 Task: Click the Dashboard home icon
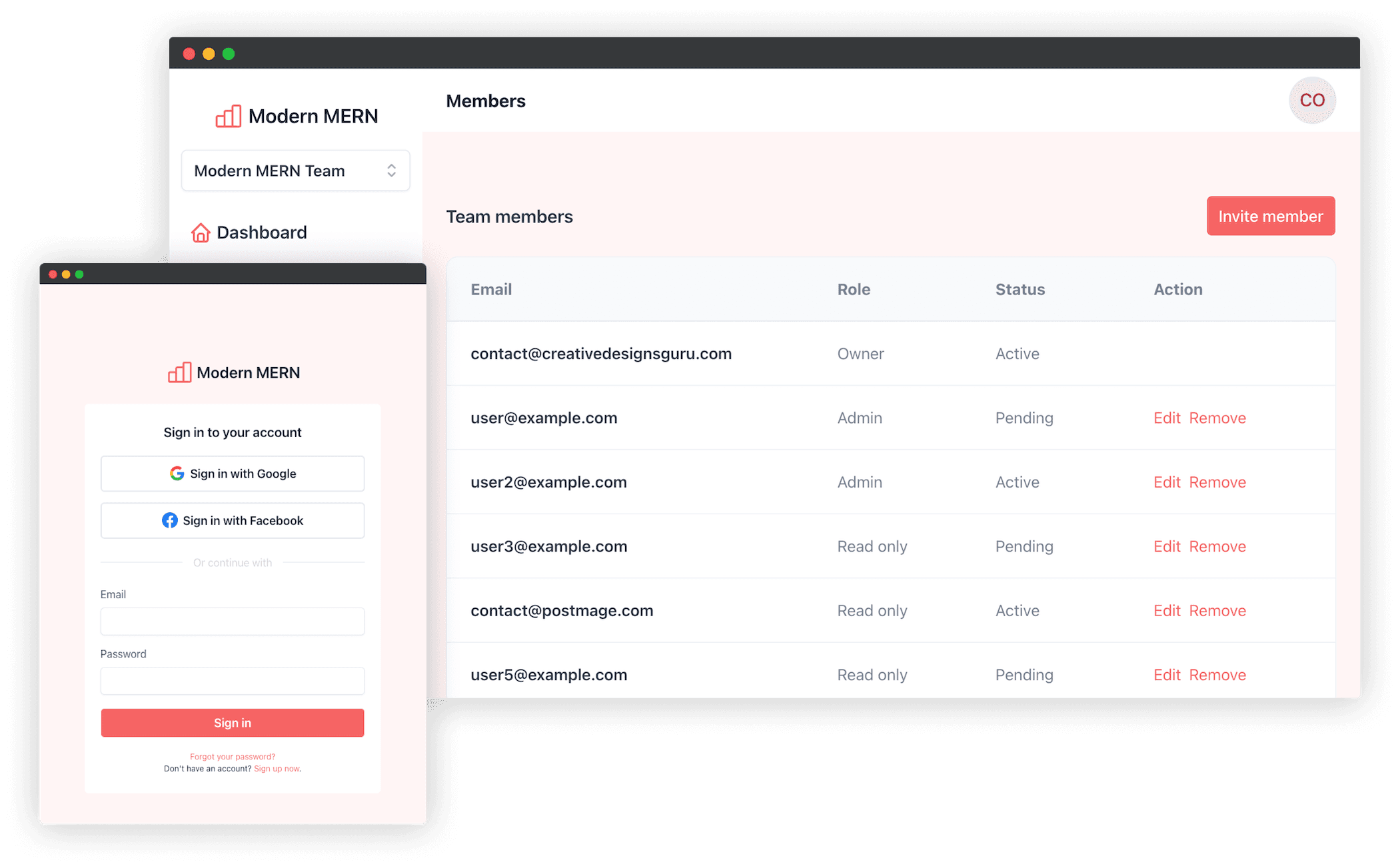201,232
